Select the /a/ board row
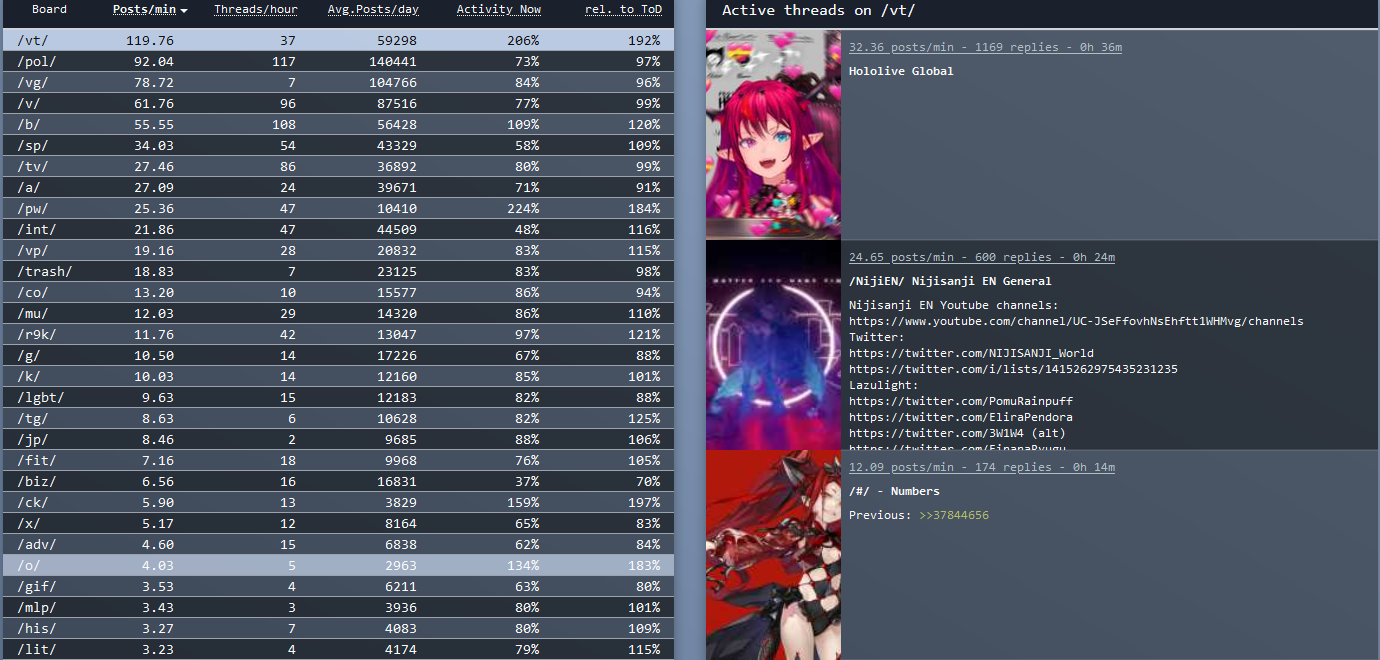 coord(337,187)
